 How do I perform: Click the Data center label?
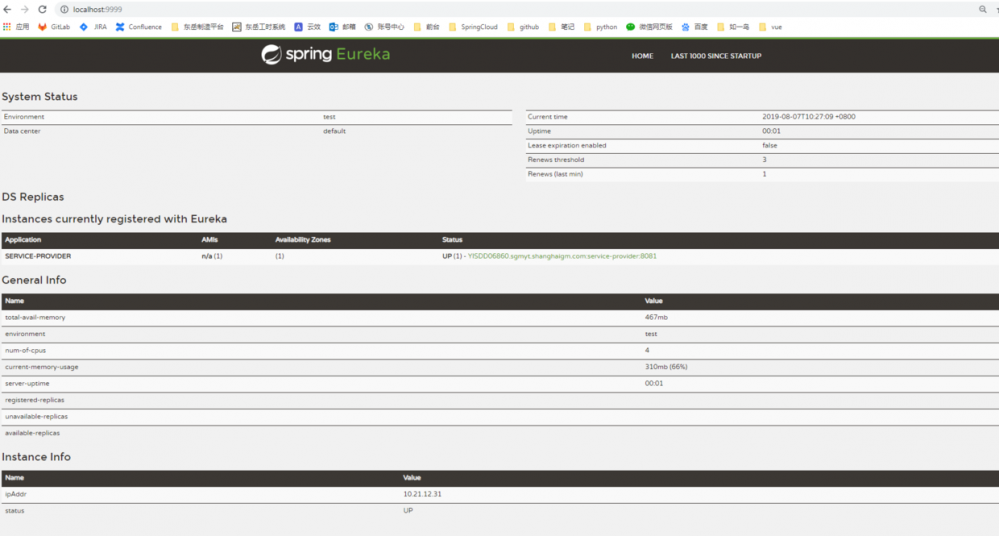[x=22, y=131]
